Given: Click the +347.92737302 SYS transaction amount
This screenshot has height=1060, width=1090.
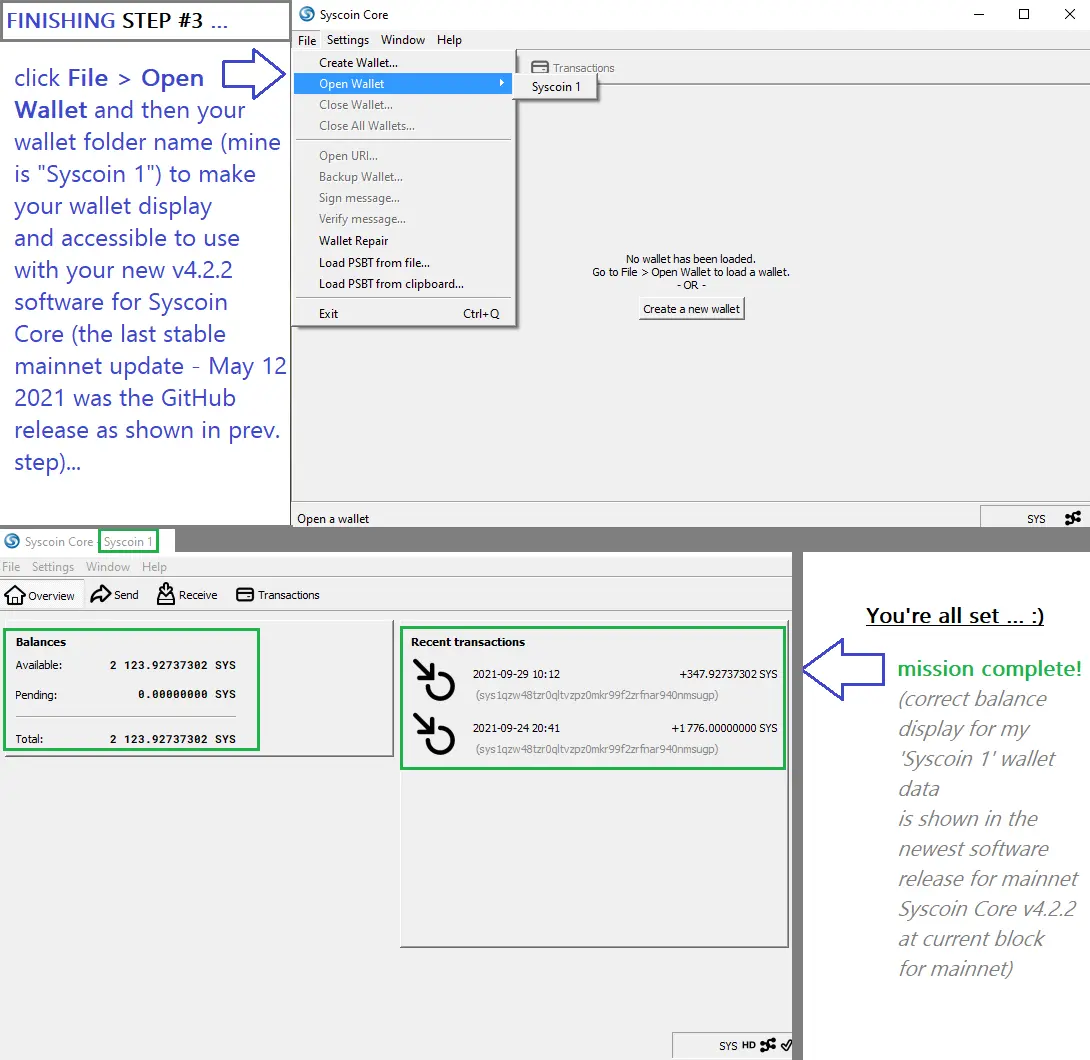Looking at the screenshot, I should click(x=728, y=674).
